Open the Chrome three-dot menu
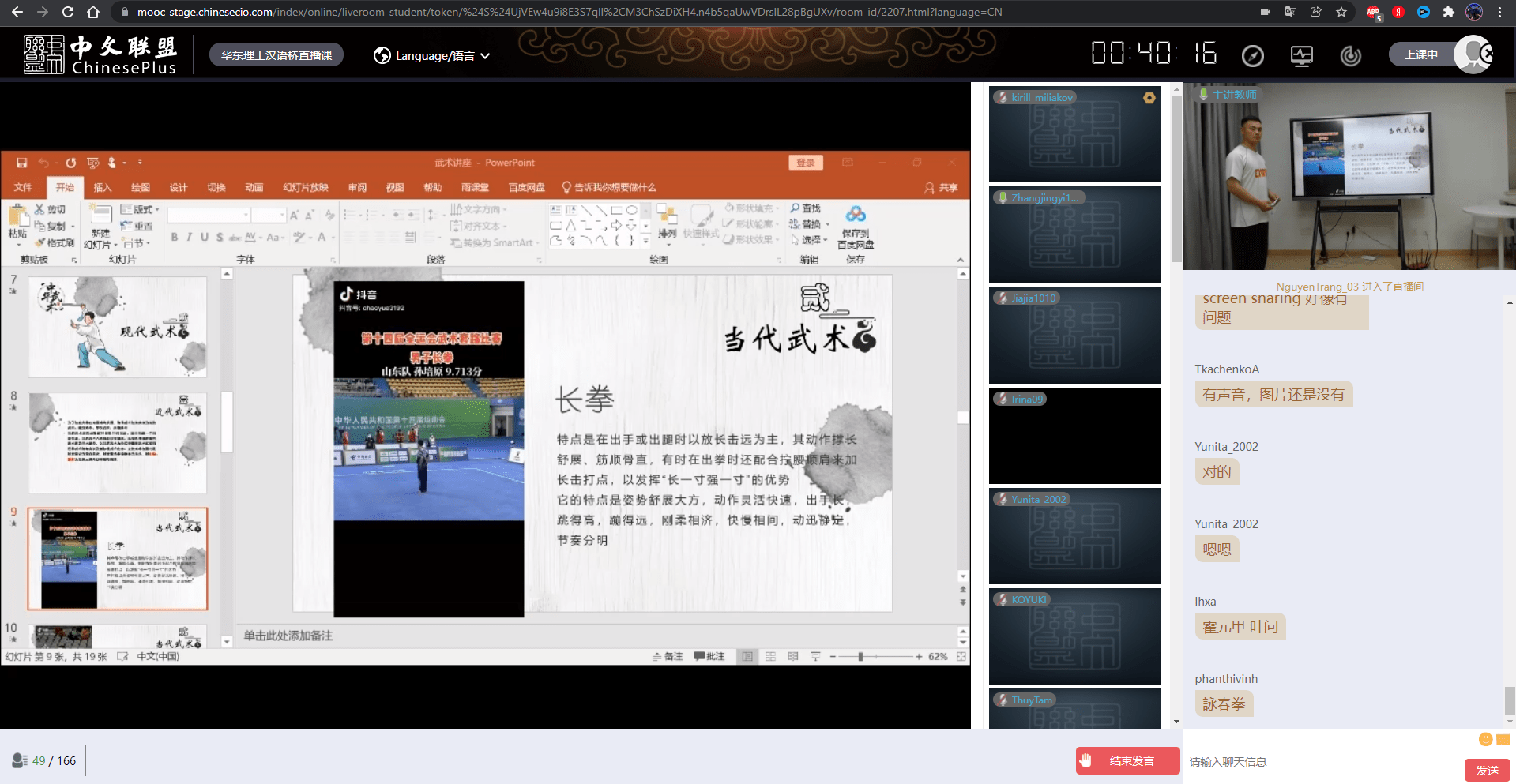Image resolution: width=1516 pixels, height=784 pixels. coord(1499,12)
